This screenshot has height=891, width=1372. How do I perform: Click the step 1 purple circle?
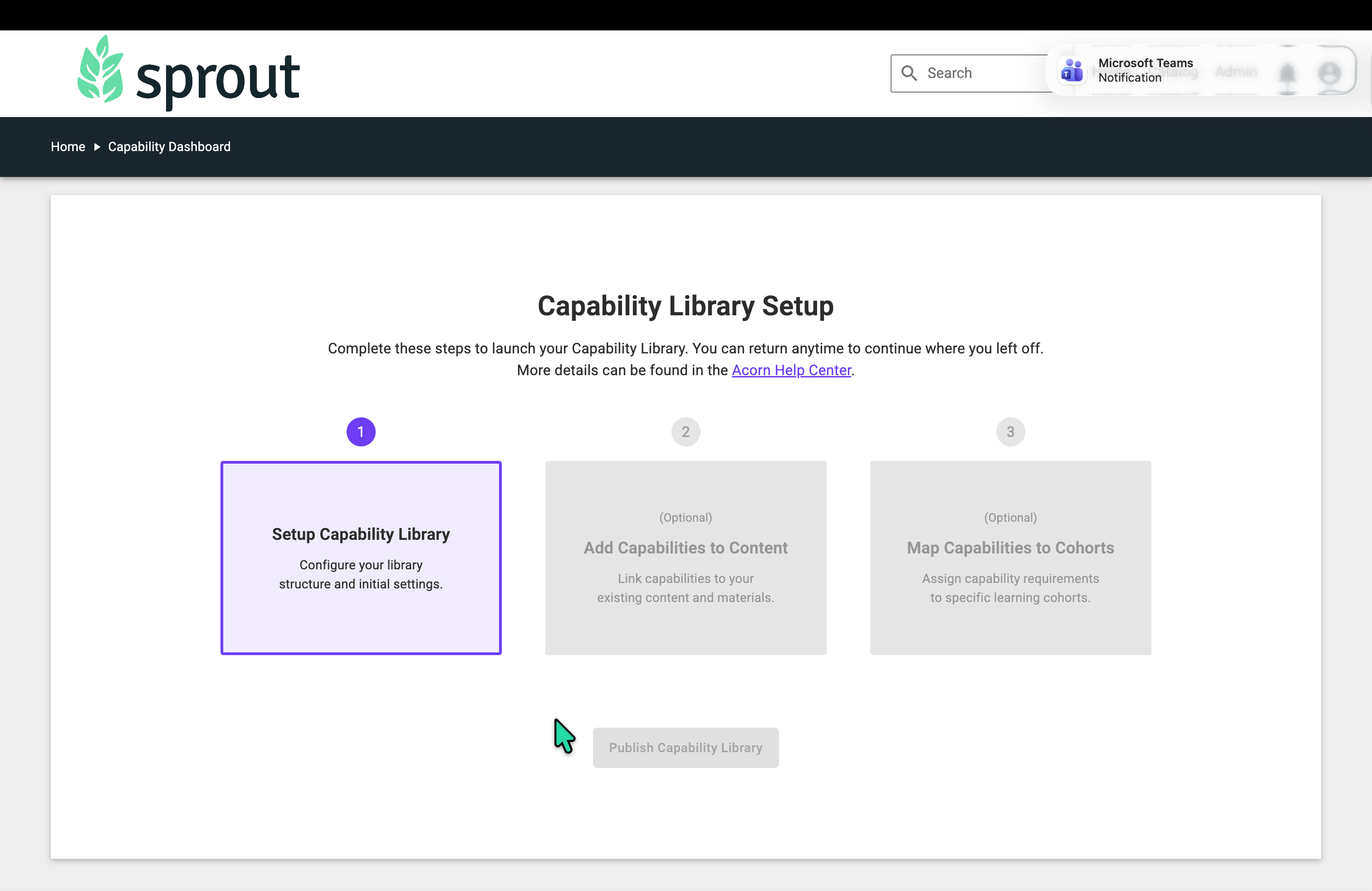(361, 432)
